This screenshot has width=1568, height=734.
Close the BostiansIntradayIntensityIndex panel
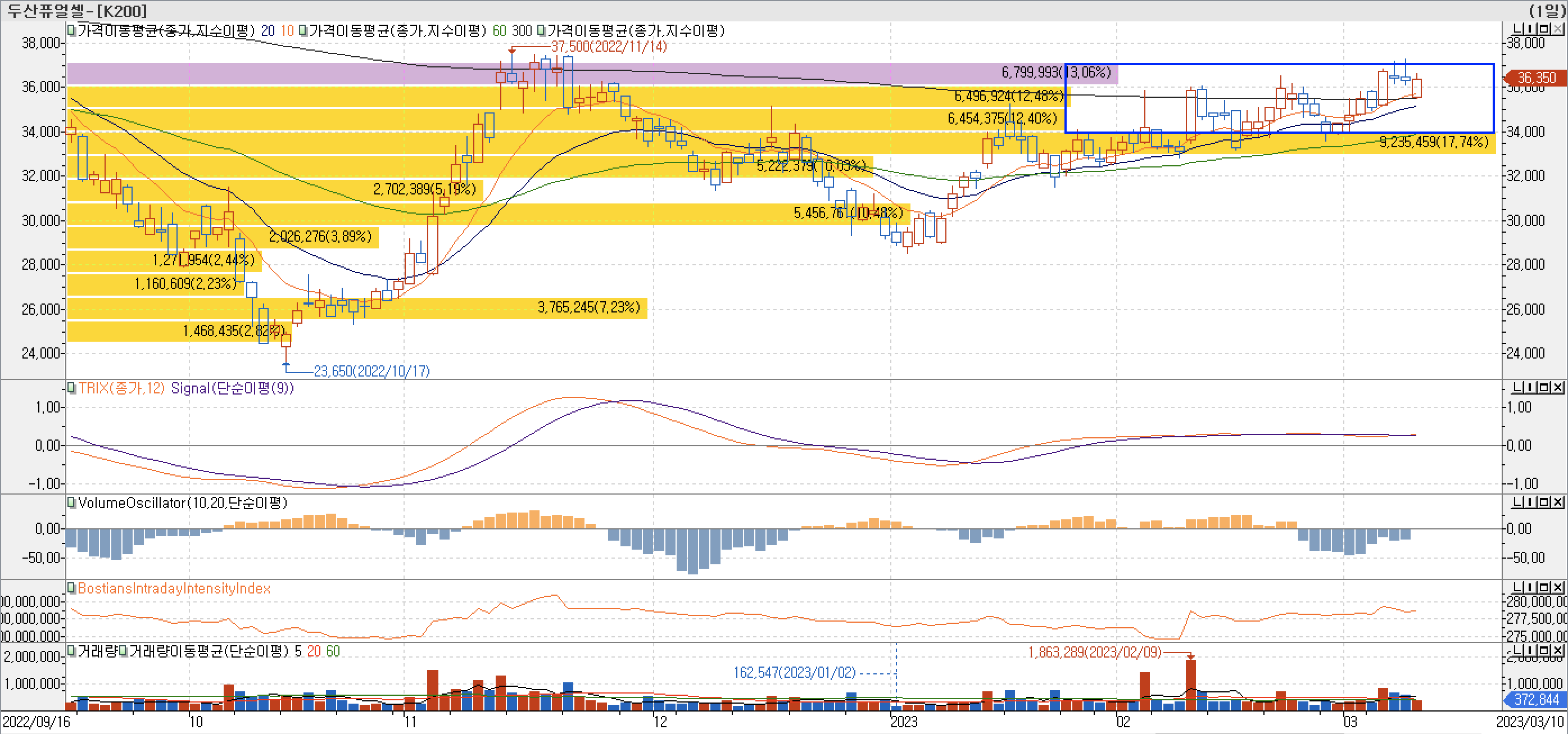[1558, 587]
